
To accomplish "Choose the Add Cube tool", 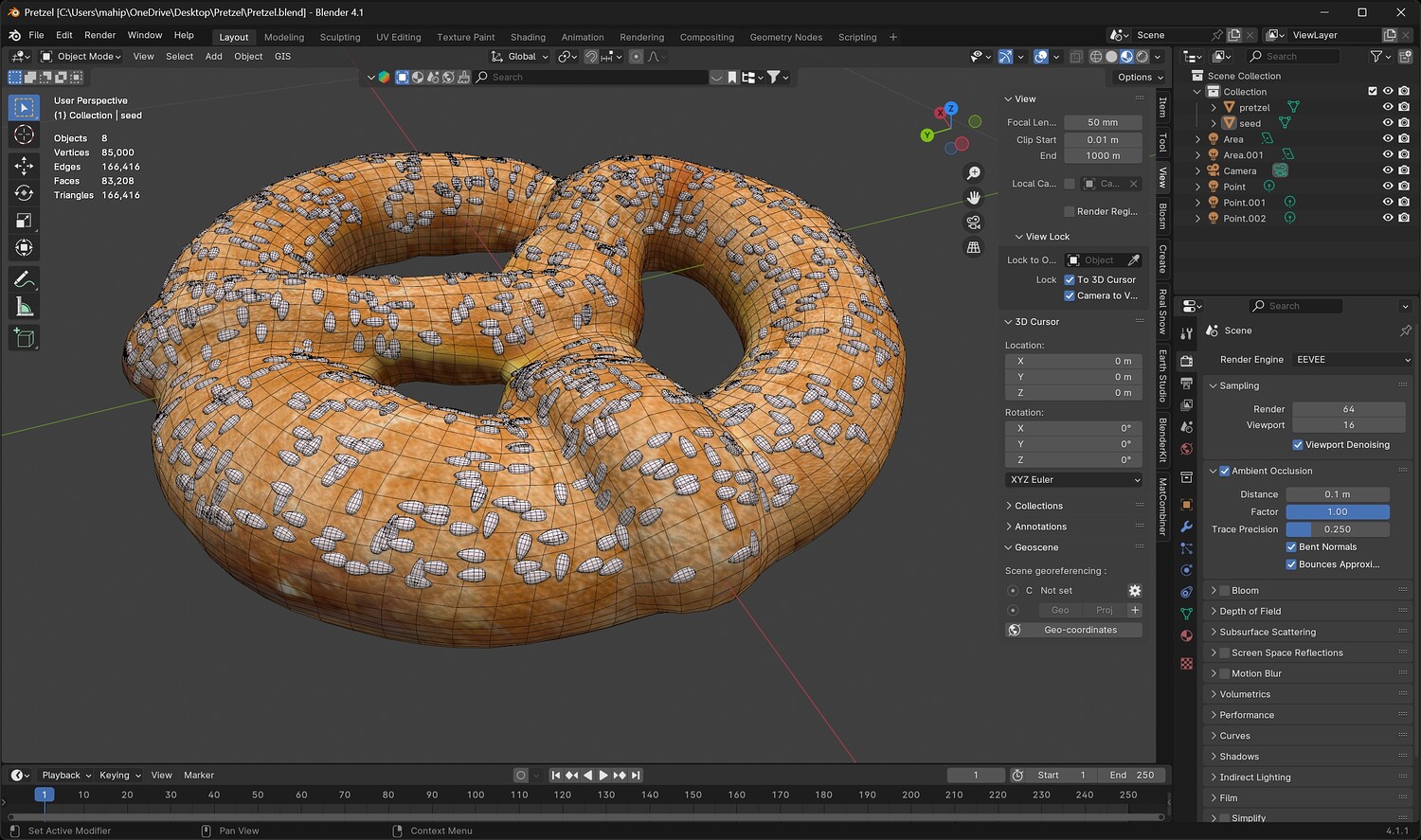I will point(25,338).
